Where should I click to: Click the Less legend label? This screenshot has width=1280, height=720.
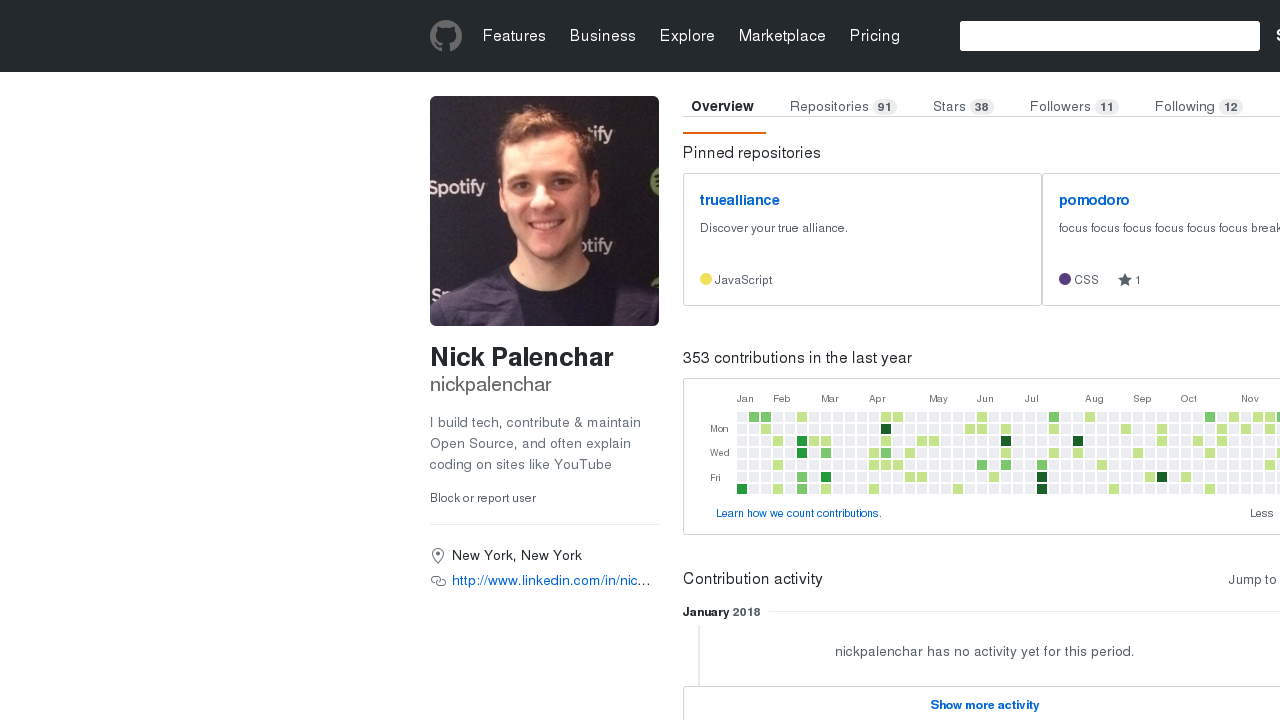(x=1262, y=513)
